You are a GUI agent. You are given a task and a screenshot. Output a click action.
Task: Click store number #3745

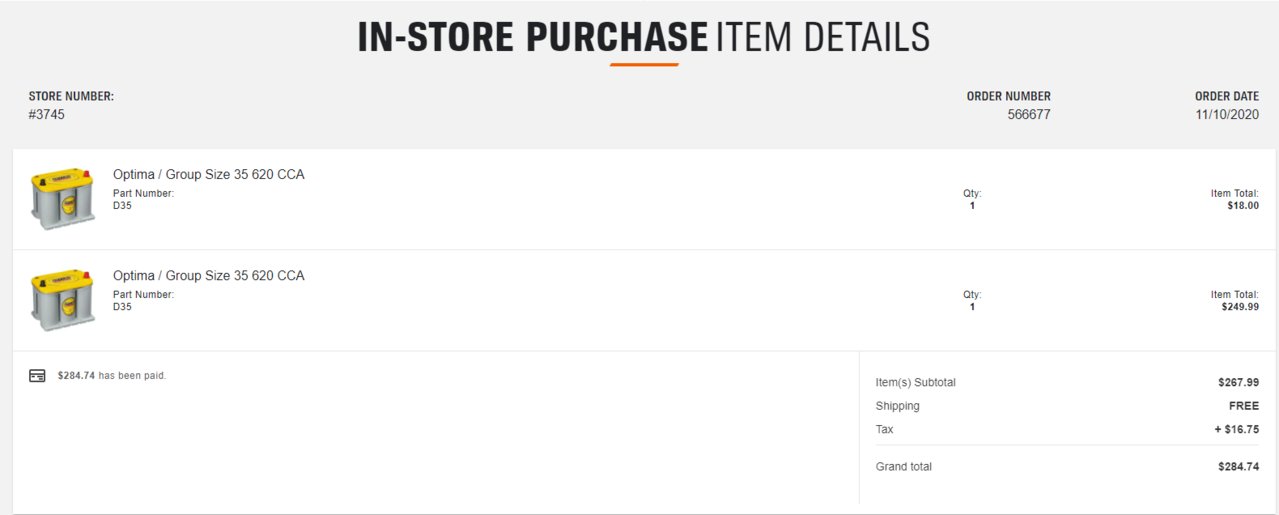coord(47,115)
